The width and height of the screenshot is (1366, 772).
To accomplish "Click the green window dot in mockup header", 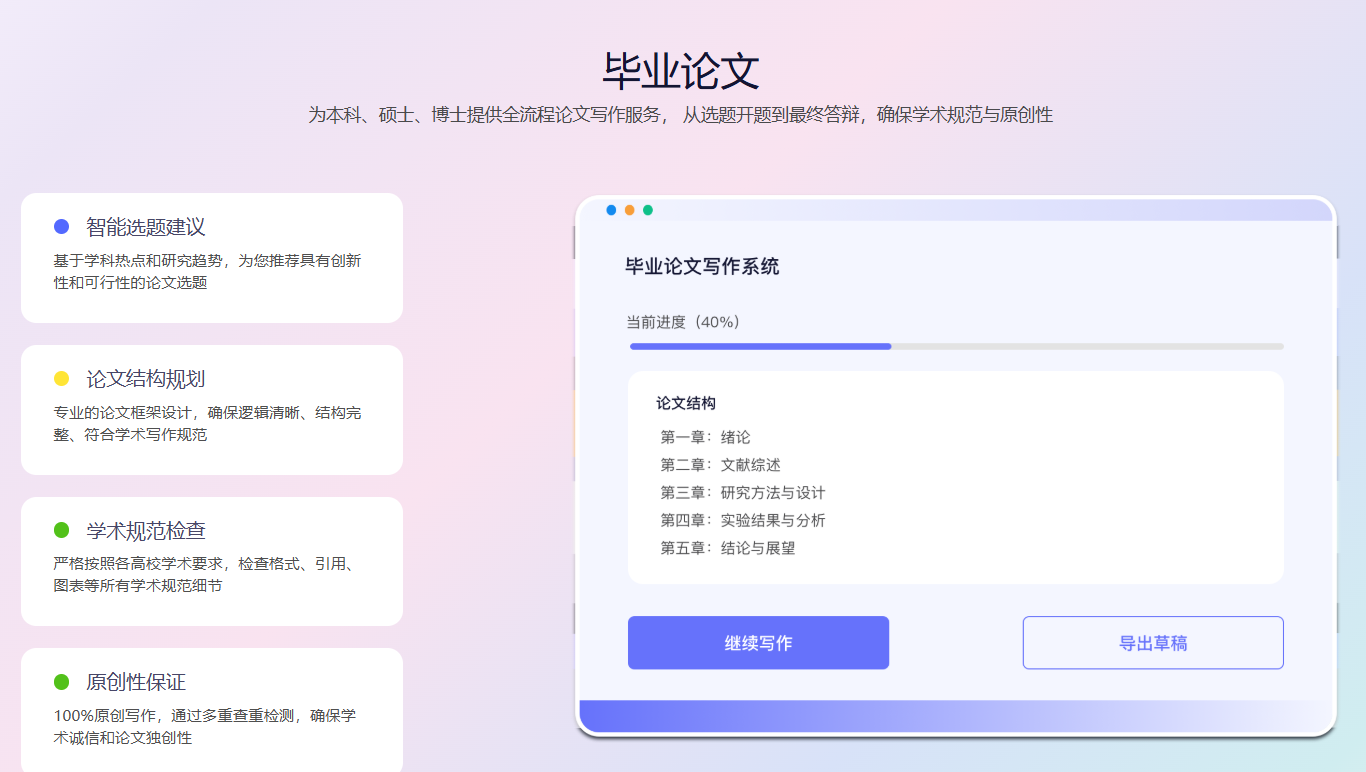I will point(648,210).
